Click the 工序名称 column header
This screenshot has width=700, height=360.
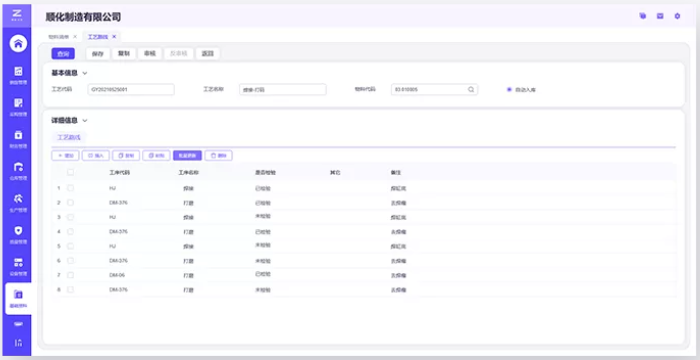(x=189, y=172)
